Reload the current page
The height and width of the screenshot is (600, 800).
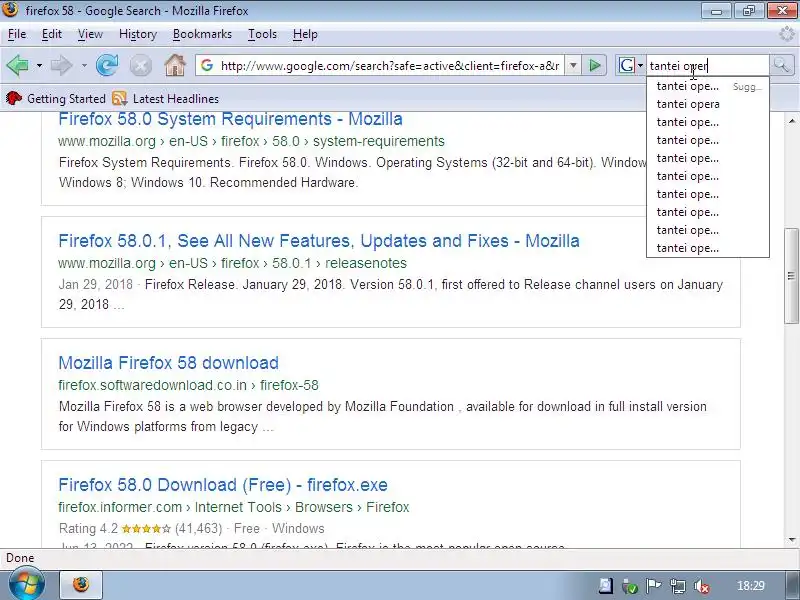pyautogui.click(x=107, y=66)
